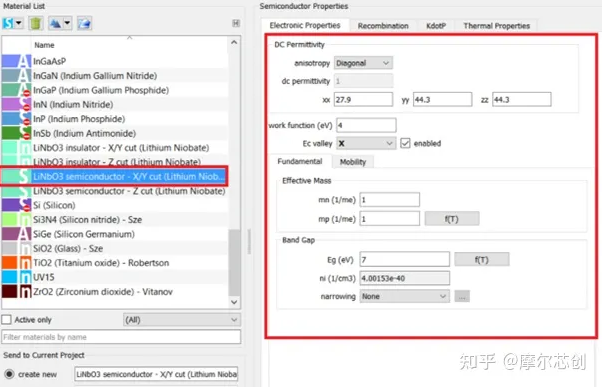Click the material list scroll down arrow
602x387 pixels.
click(x=234, y=302)
